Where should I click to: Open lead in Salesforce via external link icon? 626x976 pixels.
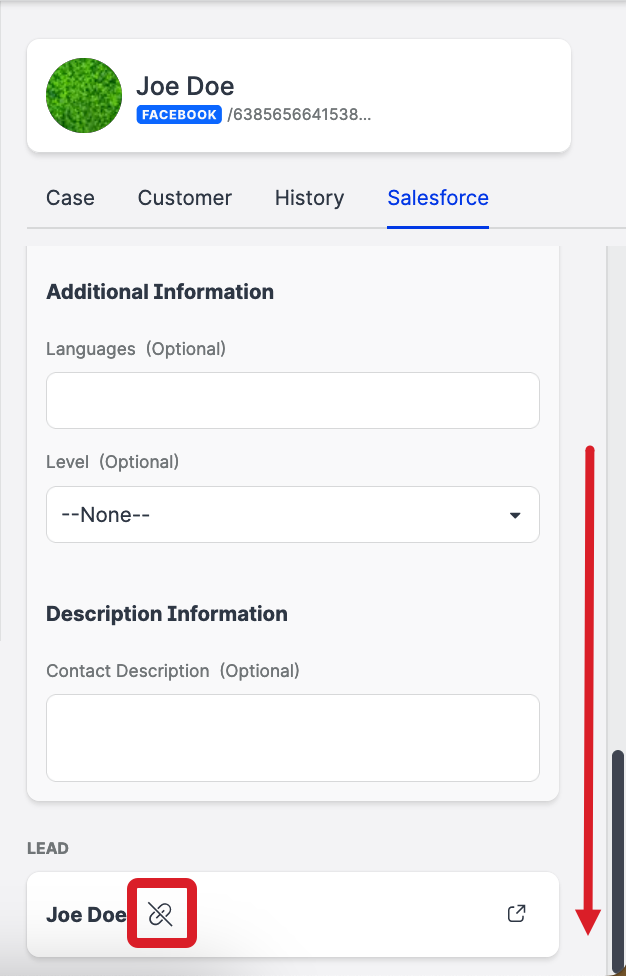(516, 913)
